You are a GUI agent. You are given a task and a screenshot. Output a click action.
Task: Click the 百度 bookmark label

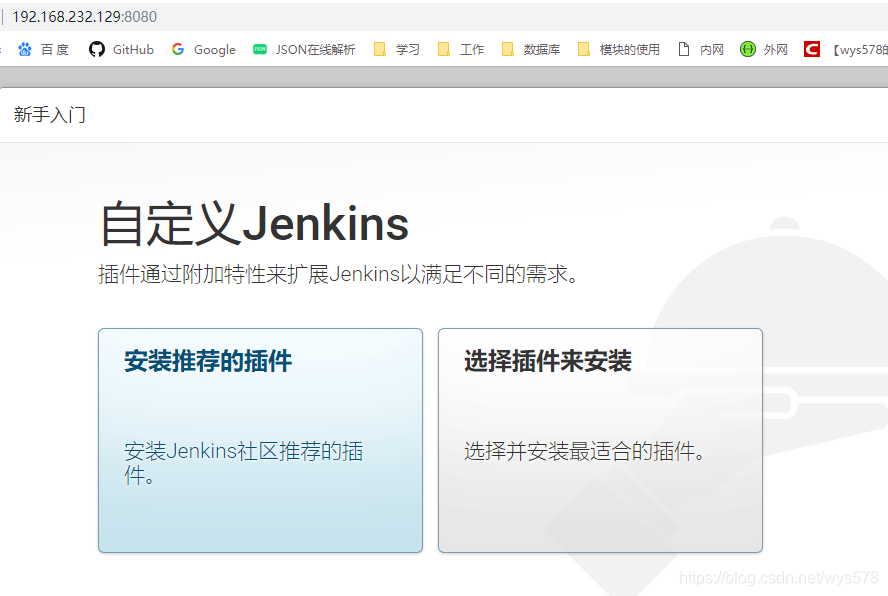click(x=55, y=50)
